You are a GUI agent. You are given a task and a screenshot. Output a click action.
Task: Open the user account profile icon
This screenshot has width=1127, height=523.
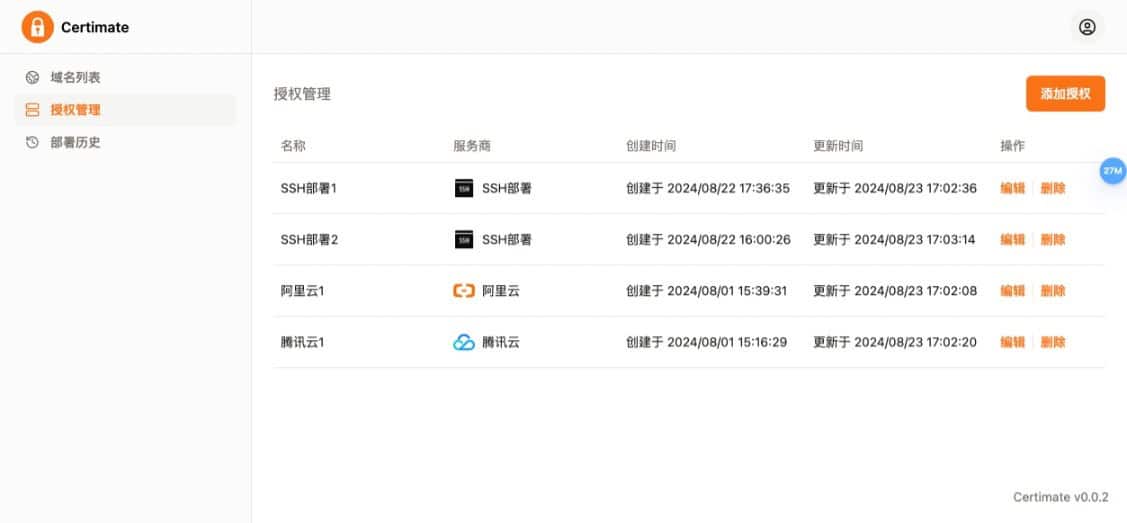pyautogui.click(x=1087, y=27)
